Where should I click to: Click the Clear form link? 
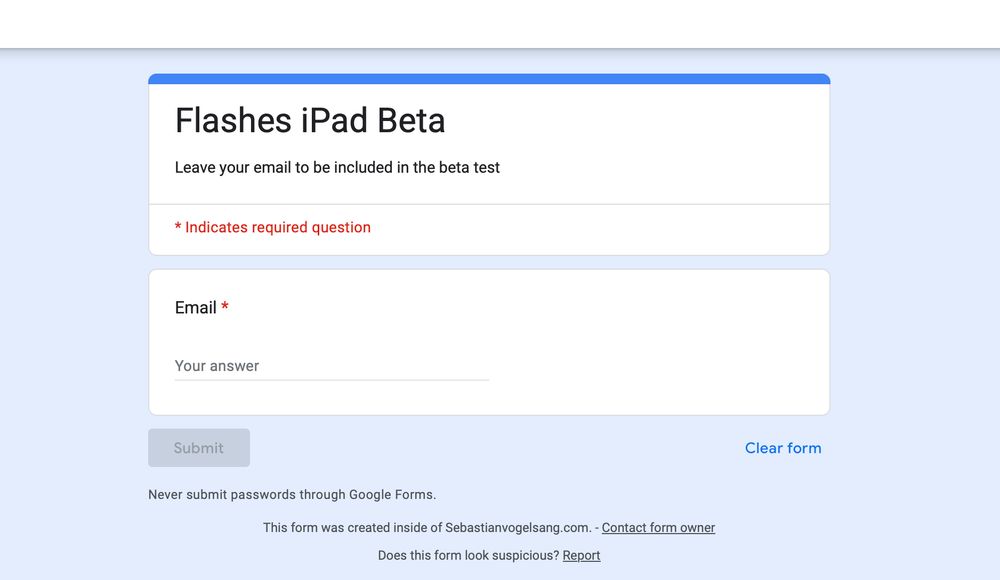coord(783,448)
